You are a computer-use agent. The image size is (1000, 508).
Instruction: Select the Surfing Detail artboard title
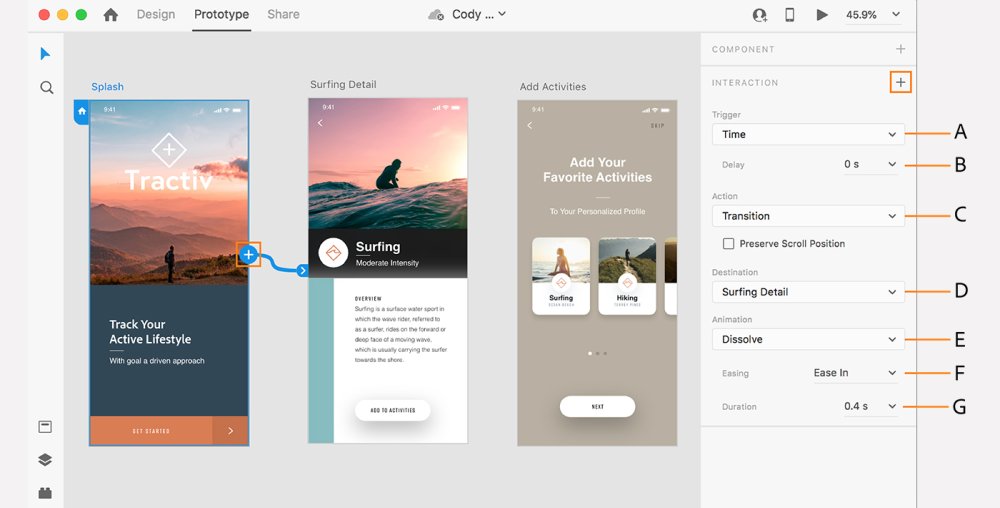point(343,84)
